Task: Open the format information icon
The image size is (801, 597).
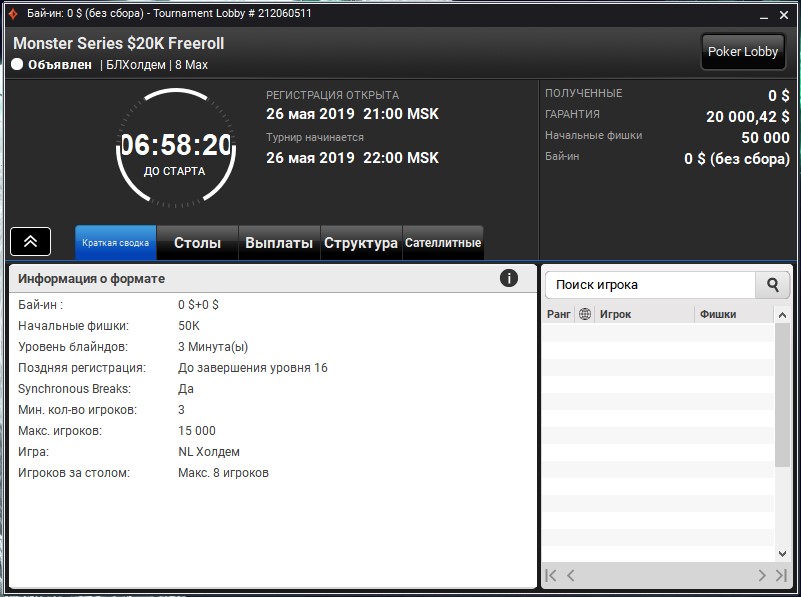Action: click(508, 278)
